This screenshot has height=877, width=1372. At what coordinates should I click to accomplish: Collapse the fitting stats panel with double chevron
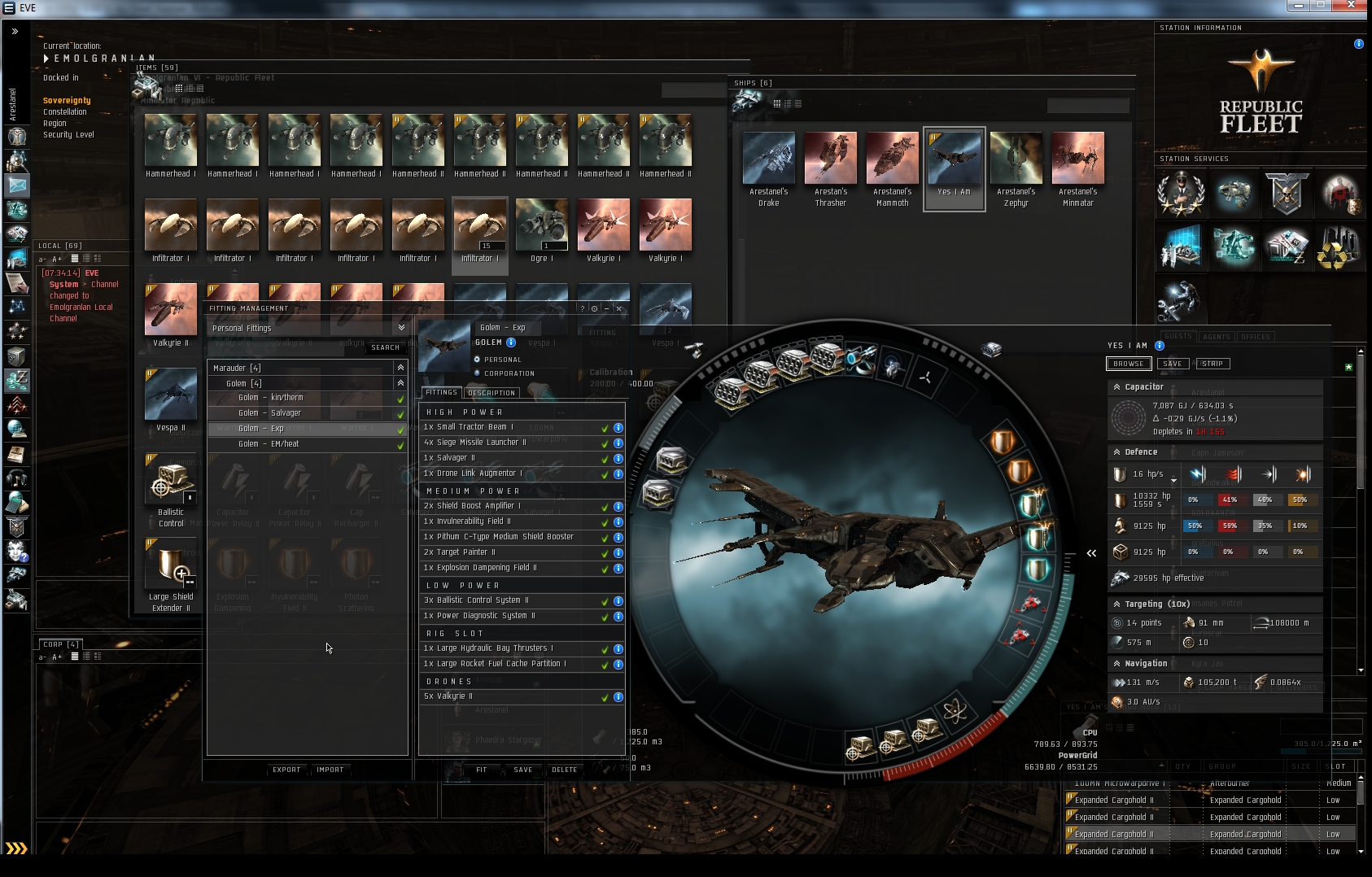(x=1091, y=553)
